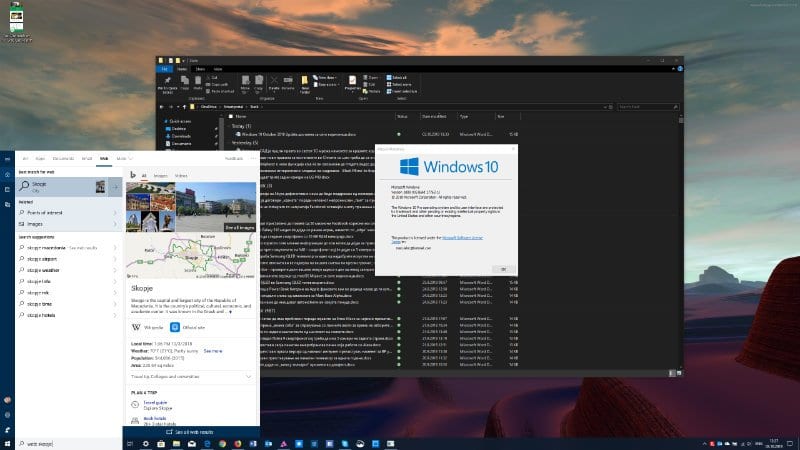Click Select all in Explorer ribbon
Screen dimensions: 800x450
(x=396, y=78)
